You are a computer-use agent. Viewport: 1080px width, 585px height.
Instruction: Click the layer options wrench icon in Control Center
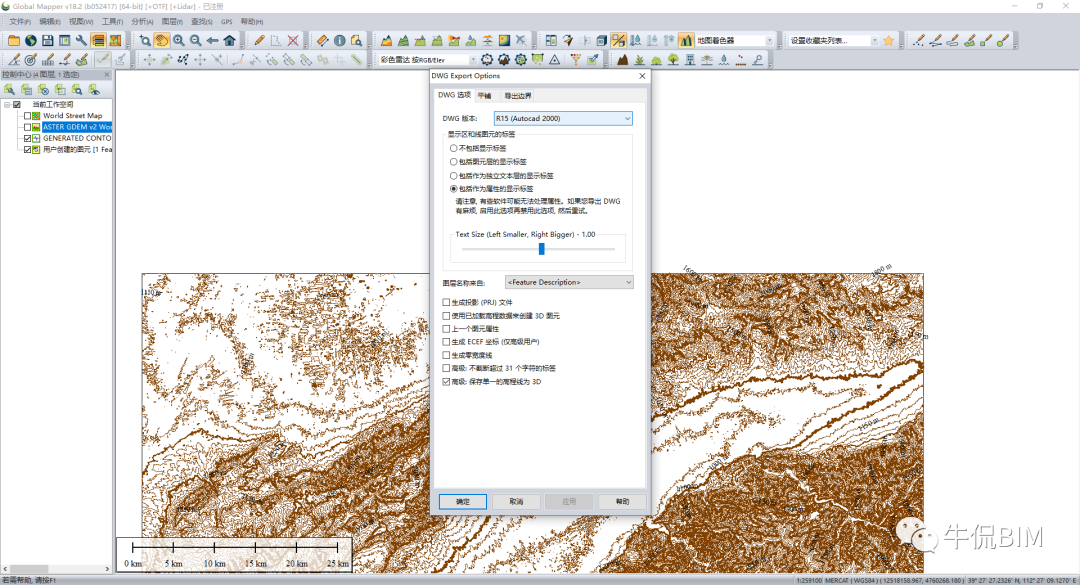[10, 90]
